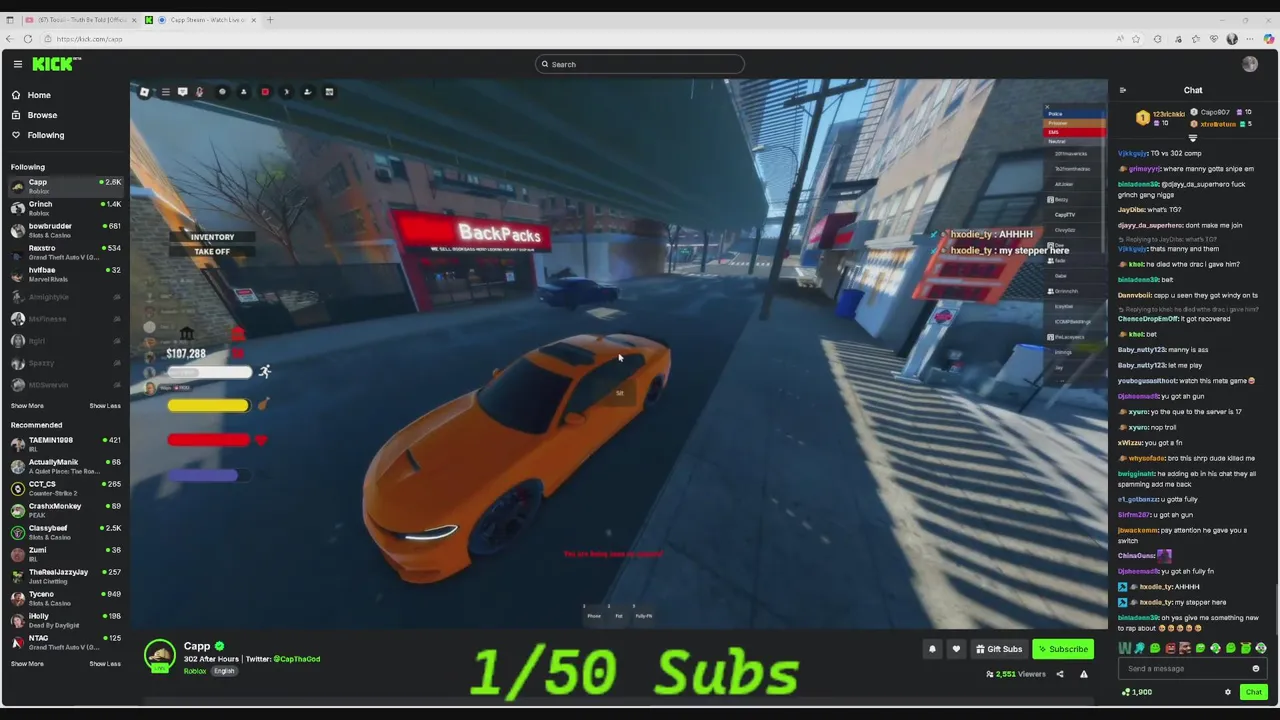1280x720 pixels.
Task: Open Grinch channel in Following list
Action: (65, 208)
